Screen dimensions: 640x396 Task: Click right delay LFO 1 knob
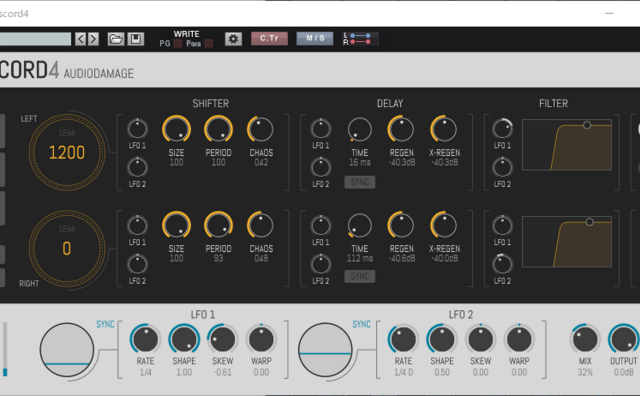321,226
